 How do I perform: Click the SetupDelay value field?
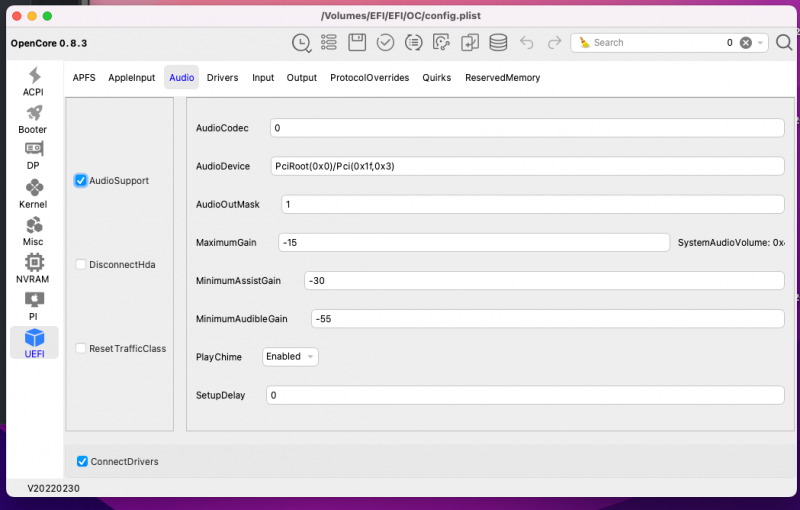(x=525, y=395)
